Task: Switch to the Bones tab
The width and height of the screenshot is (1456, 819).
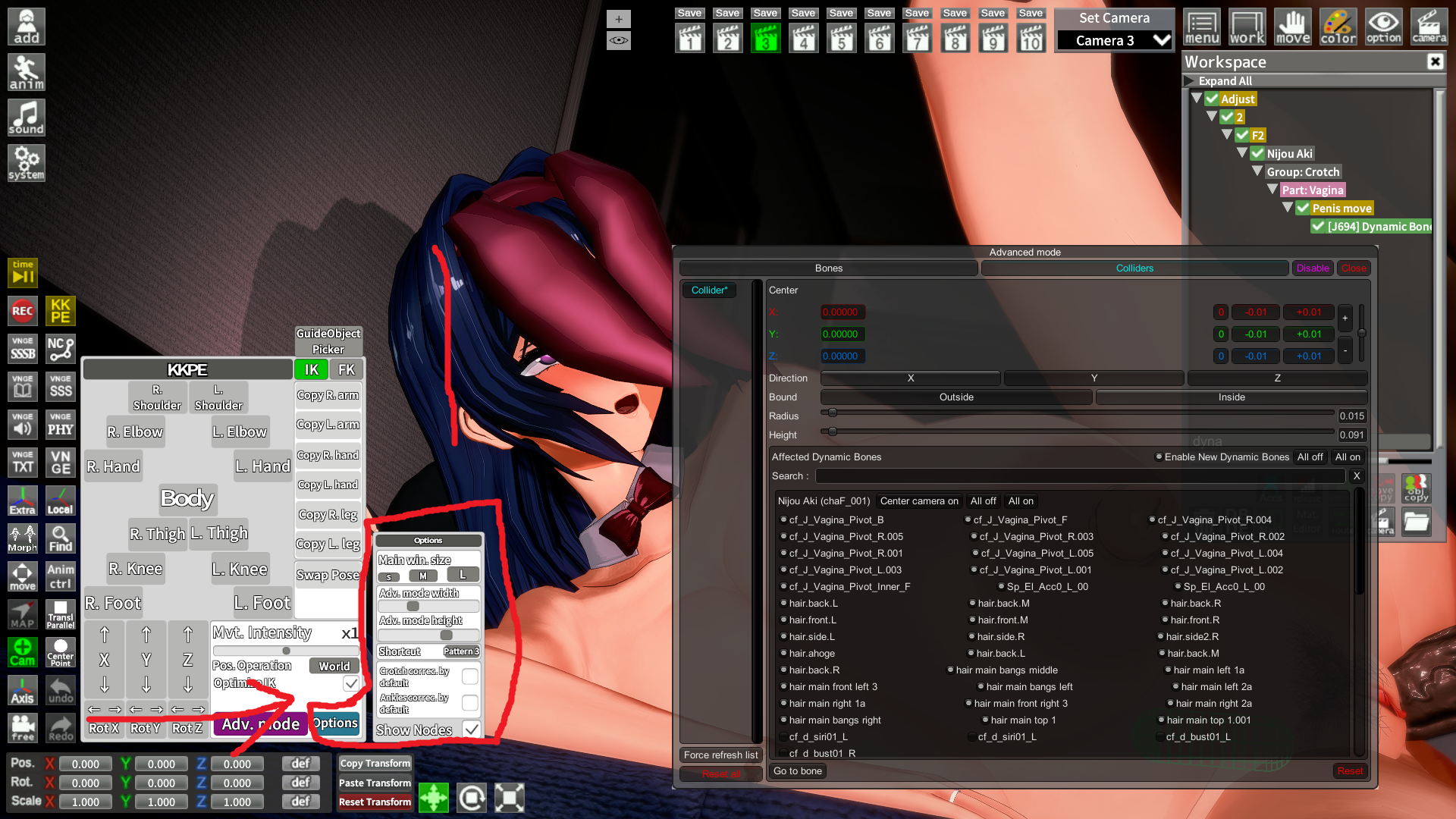Action: click(828, 268)
